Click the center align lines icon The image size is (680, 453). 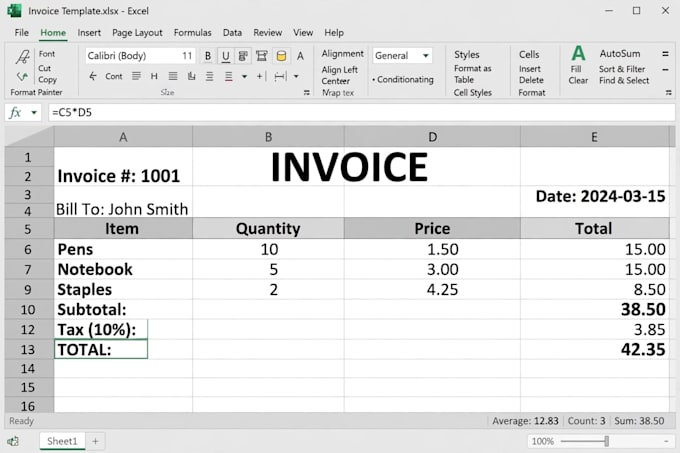(209, 76)
